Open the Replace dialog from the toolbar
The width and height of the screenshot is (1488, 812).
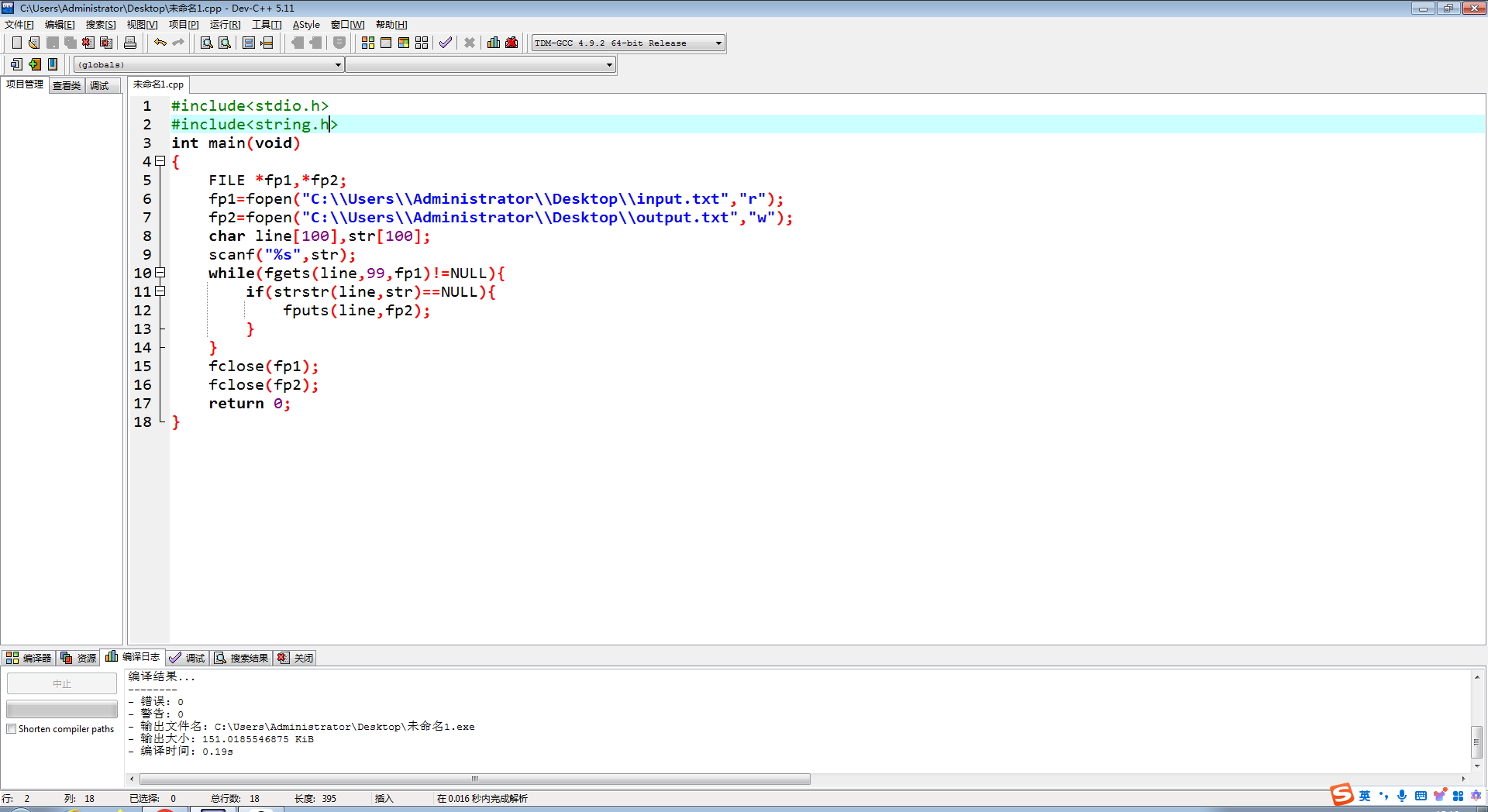[x=225, y=43]
